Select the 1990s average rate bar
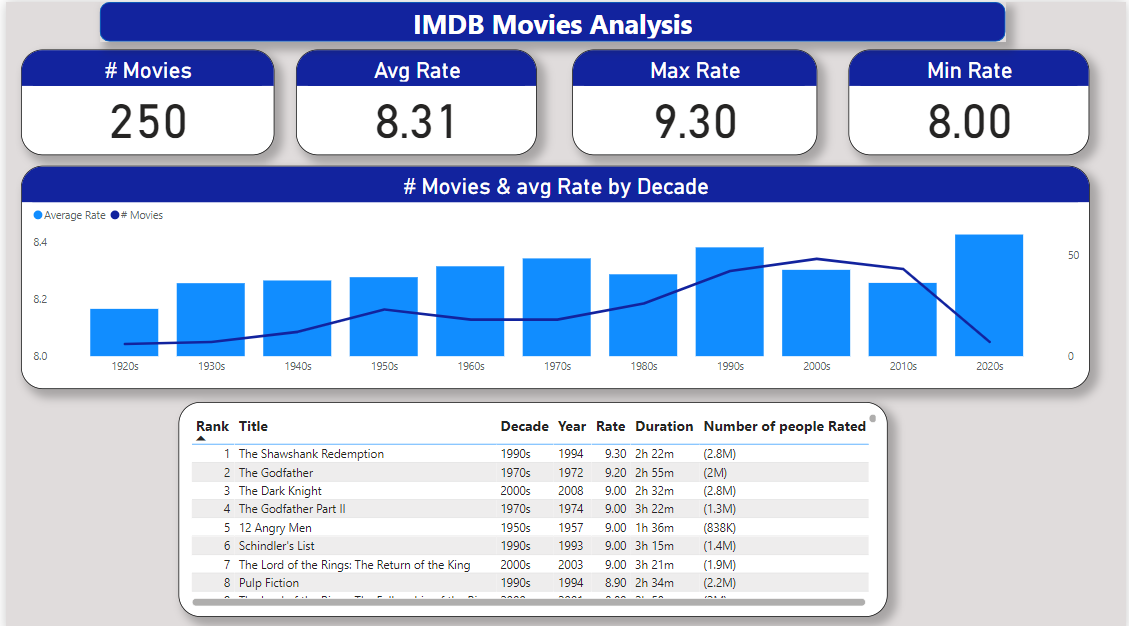 [729, 301]
